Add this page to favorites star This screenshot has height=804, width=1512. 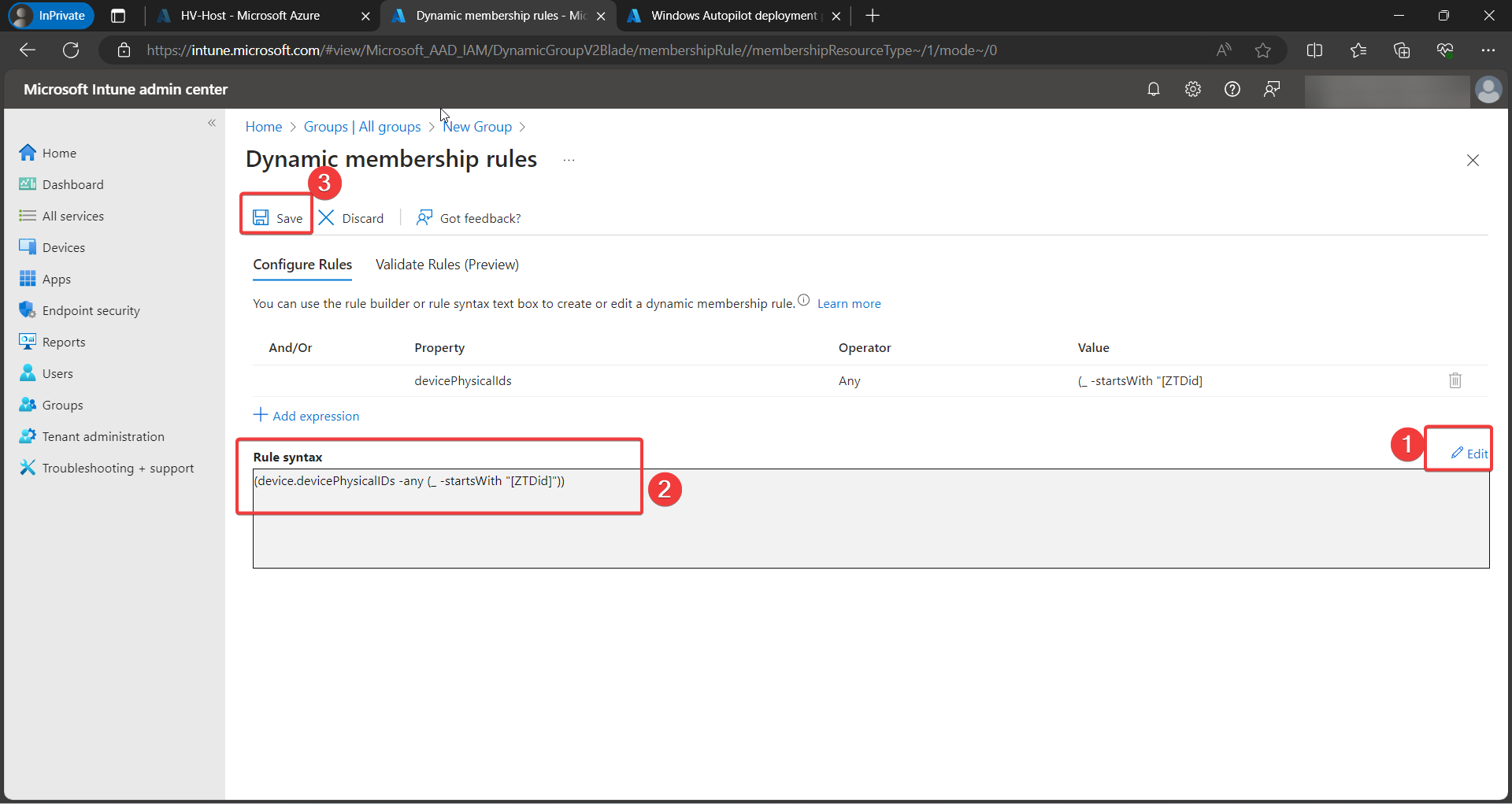pyautogui.click(x=1263, y=50)
